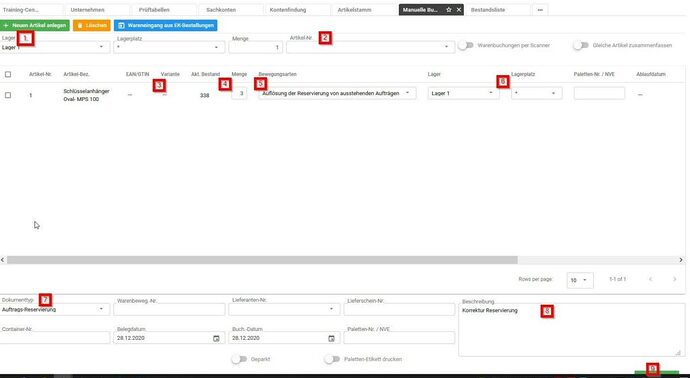This screenshot has width=690, height=378.
Task: Switch to the Bestandsliste tab
Action: click(498, 10)
